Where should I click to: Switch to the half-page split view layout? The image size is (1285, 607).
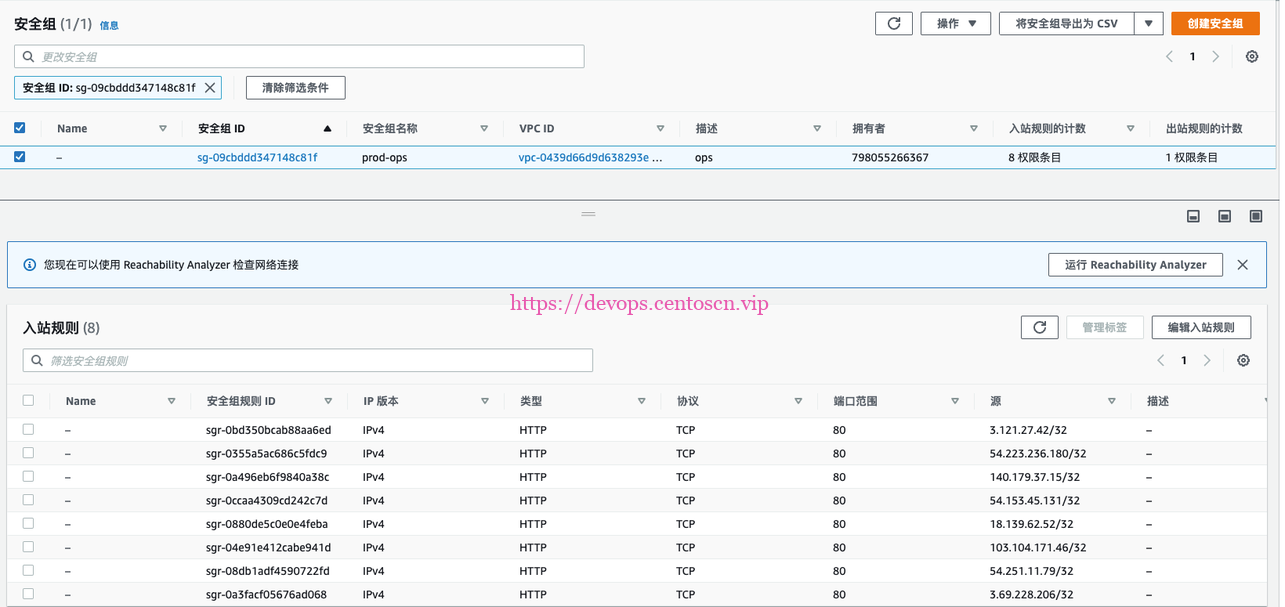click(1224, 216)
